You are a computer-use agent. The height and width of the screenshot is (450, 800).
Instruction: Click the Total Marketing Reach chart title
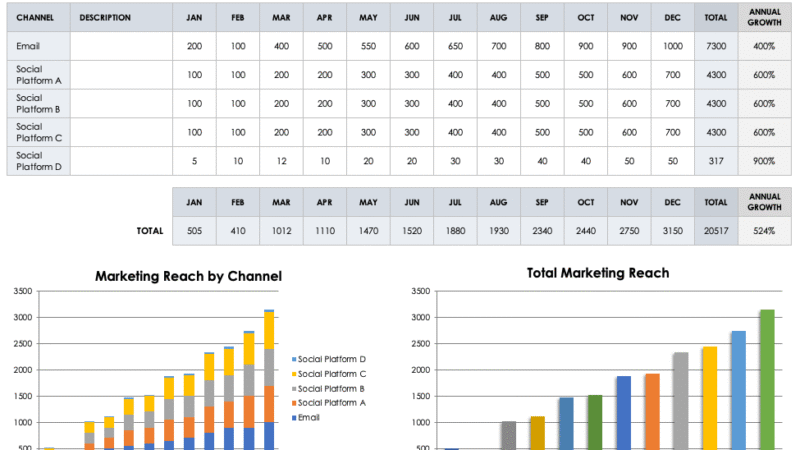coord(597,273)
